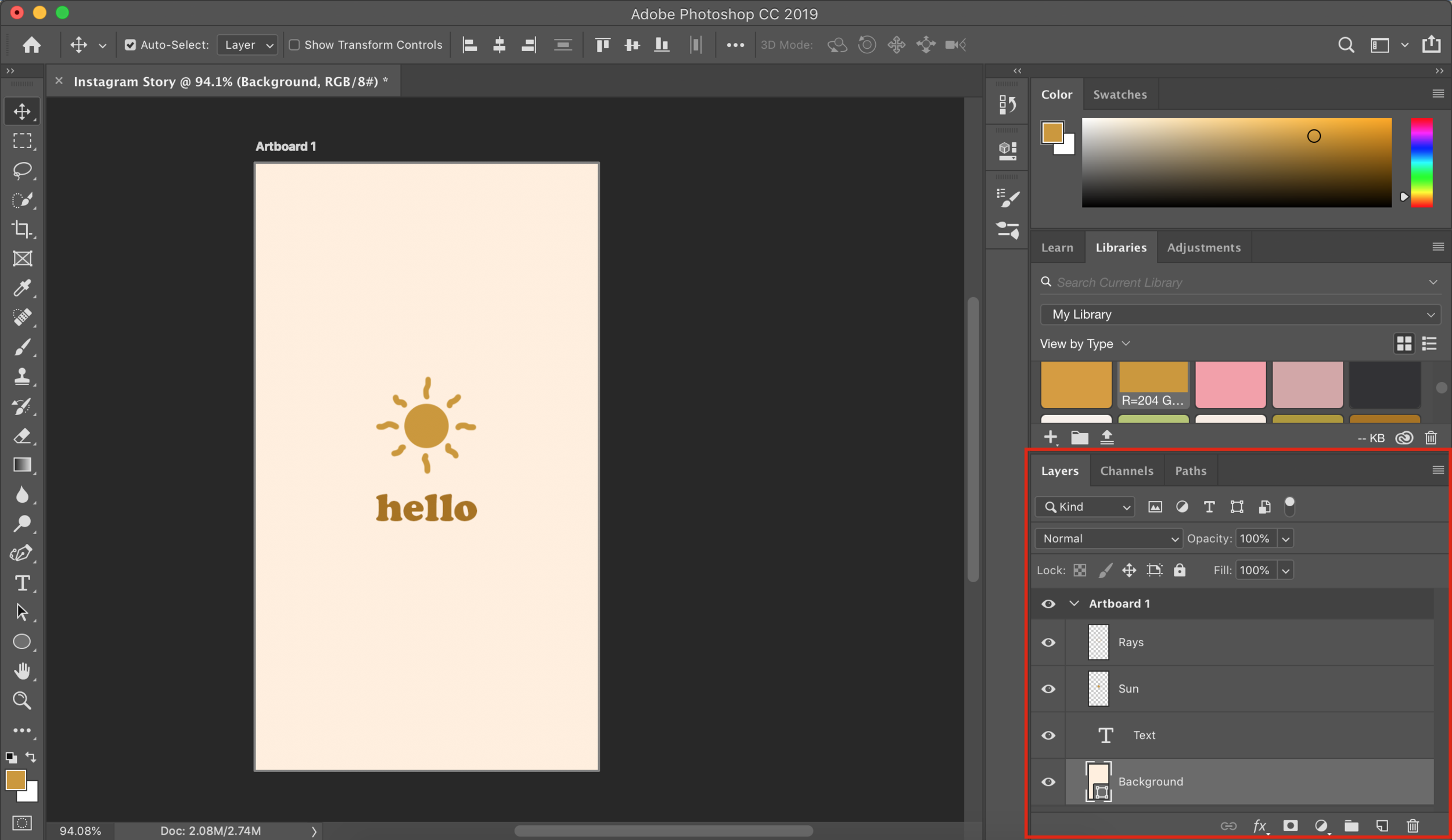Viewport: 1452px width, 840px height.
Task: Select the Move tool
Action: click(x=22, y=111)
